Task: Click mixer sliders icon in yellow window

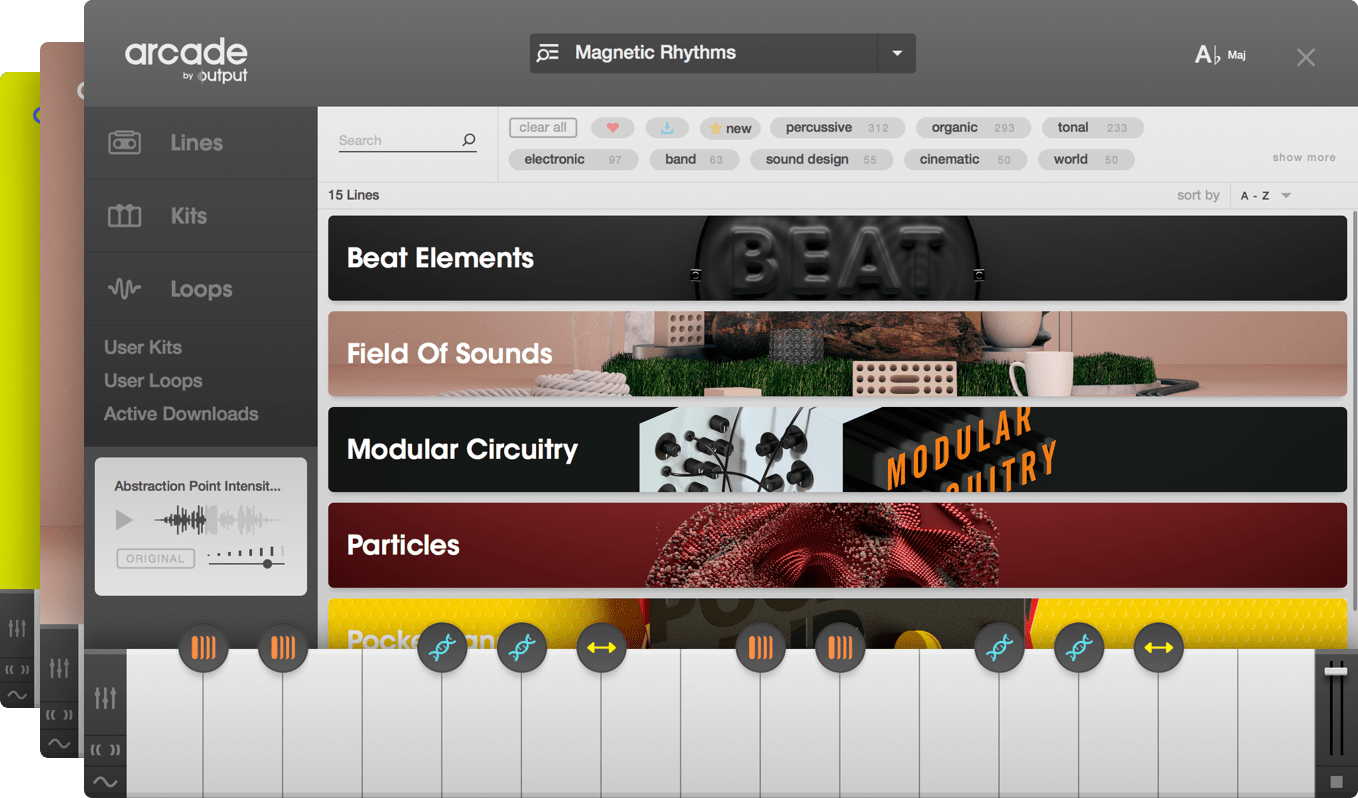Action: coord(17,628)
